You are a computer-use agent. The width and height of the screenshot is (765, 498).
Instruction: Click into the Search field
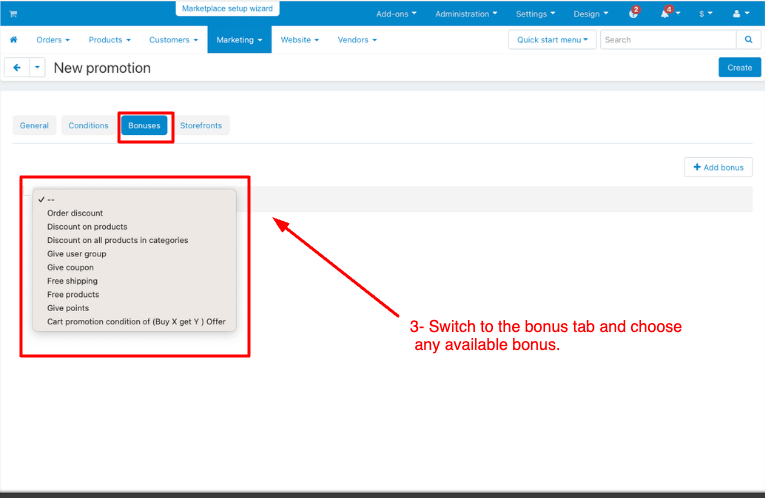(x=668, y=40)
